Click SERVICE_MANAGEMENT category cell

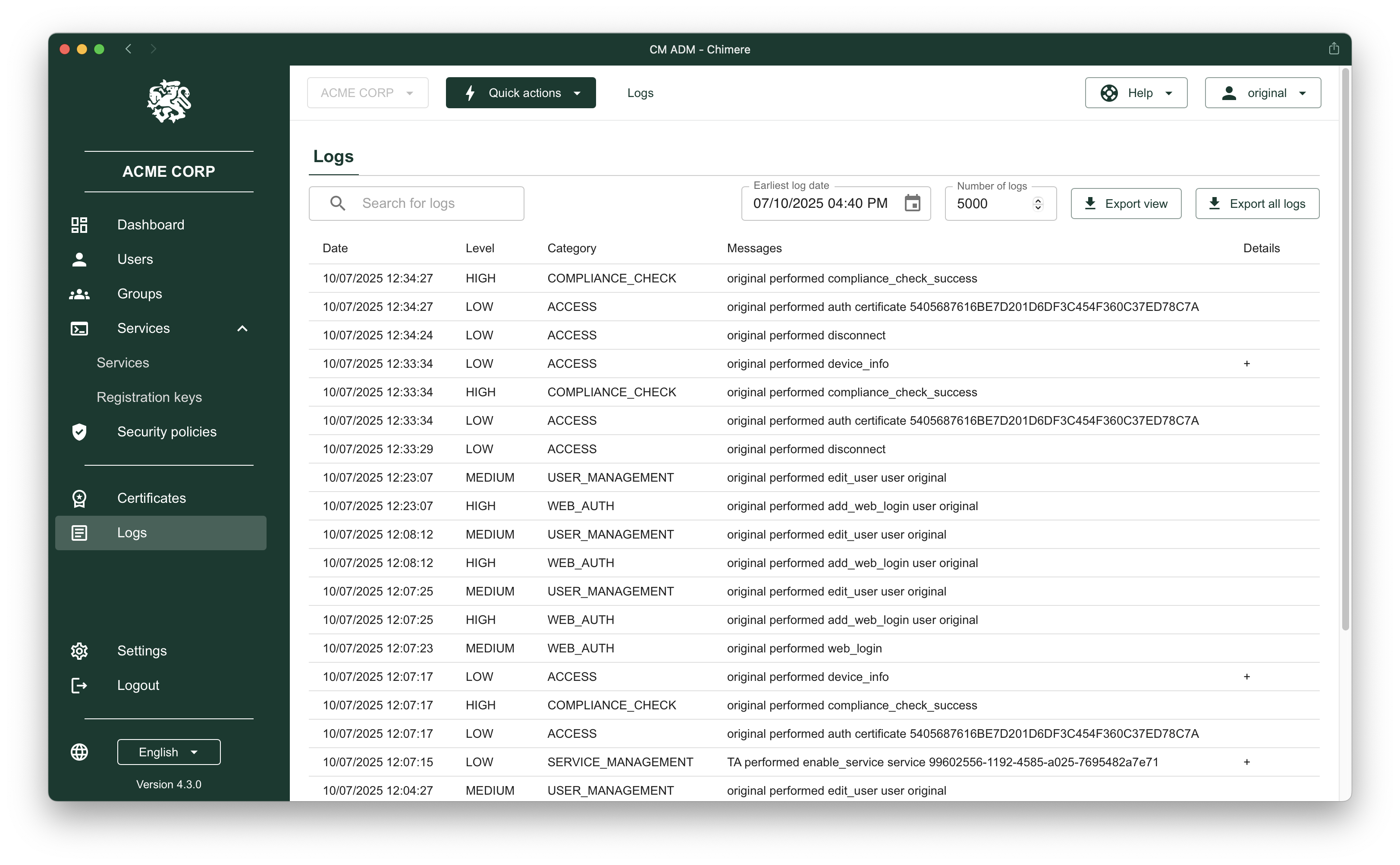(x=620, y=762)
